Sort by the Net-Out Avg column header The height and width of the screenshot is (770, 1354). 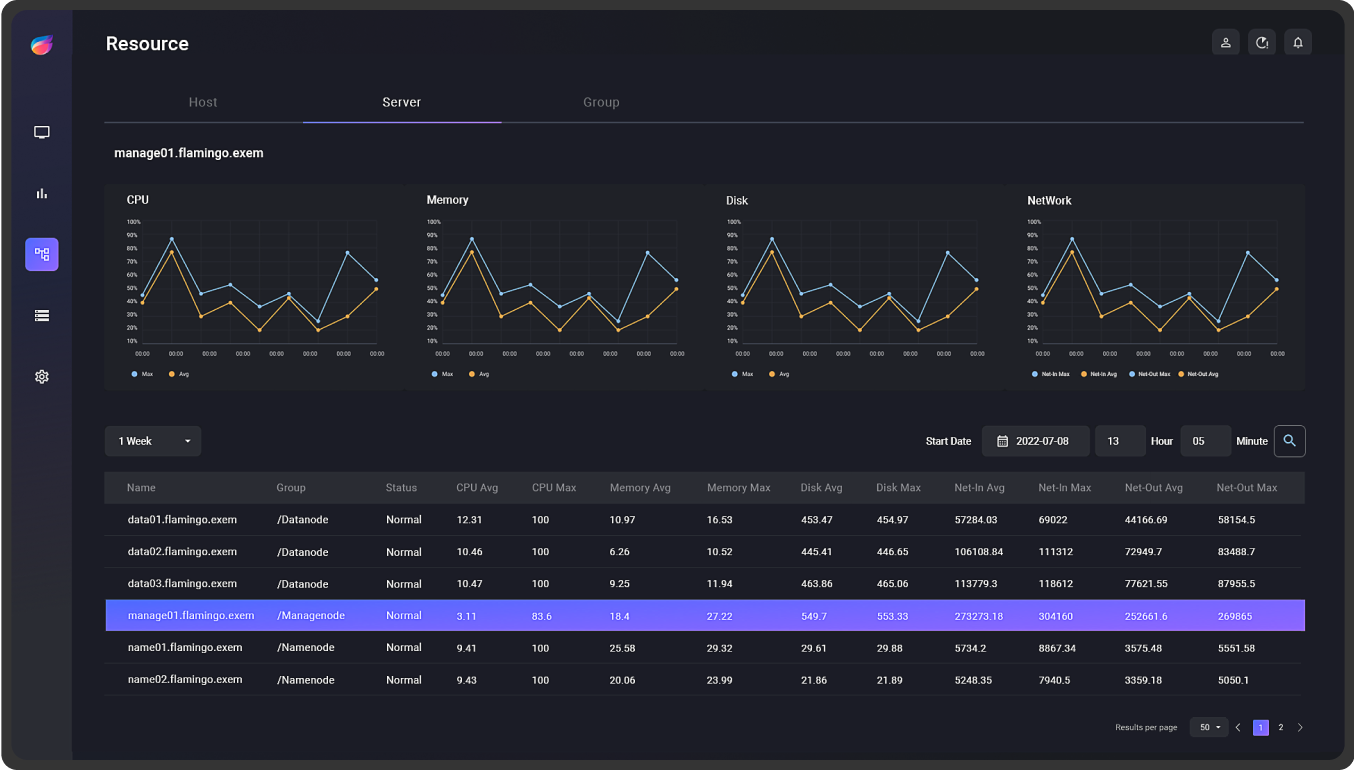point(1154,488)
